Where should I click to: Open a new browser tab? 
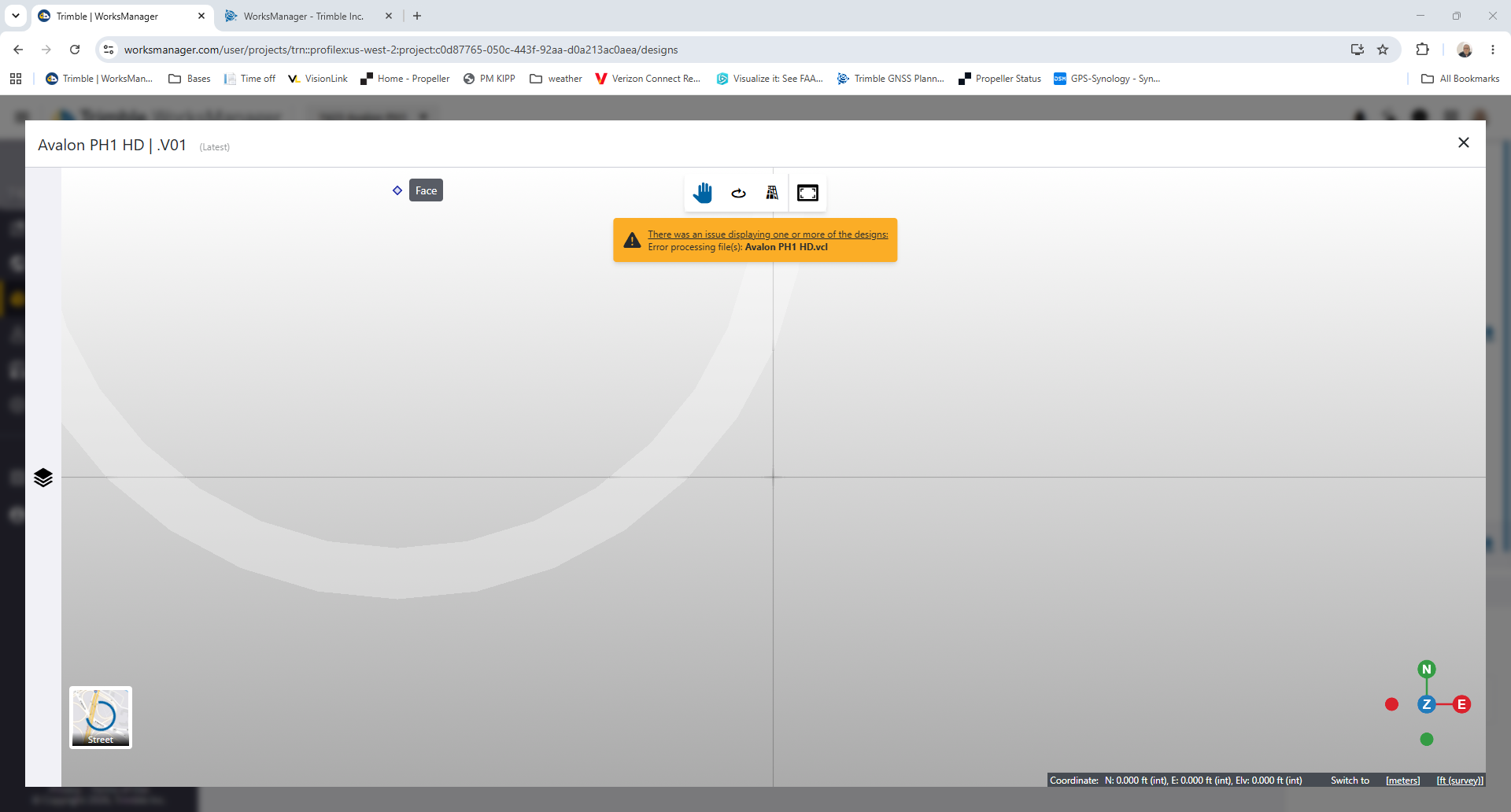click(417, 16)
